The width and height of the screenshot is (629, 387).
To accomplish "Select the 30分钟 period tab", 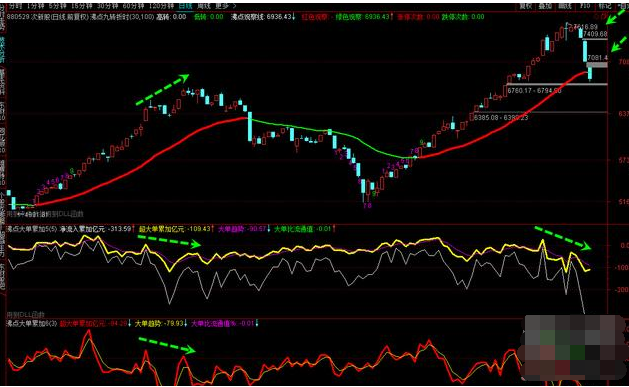I will click(x=108, y=6).
